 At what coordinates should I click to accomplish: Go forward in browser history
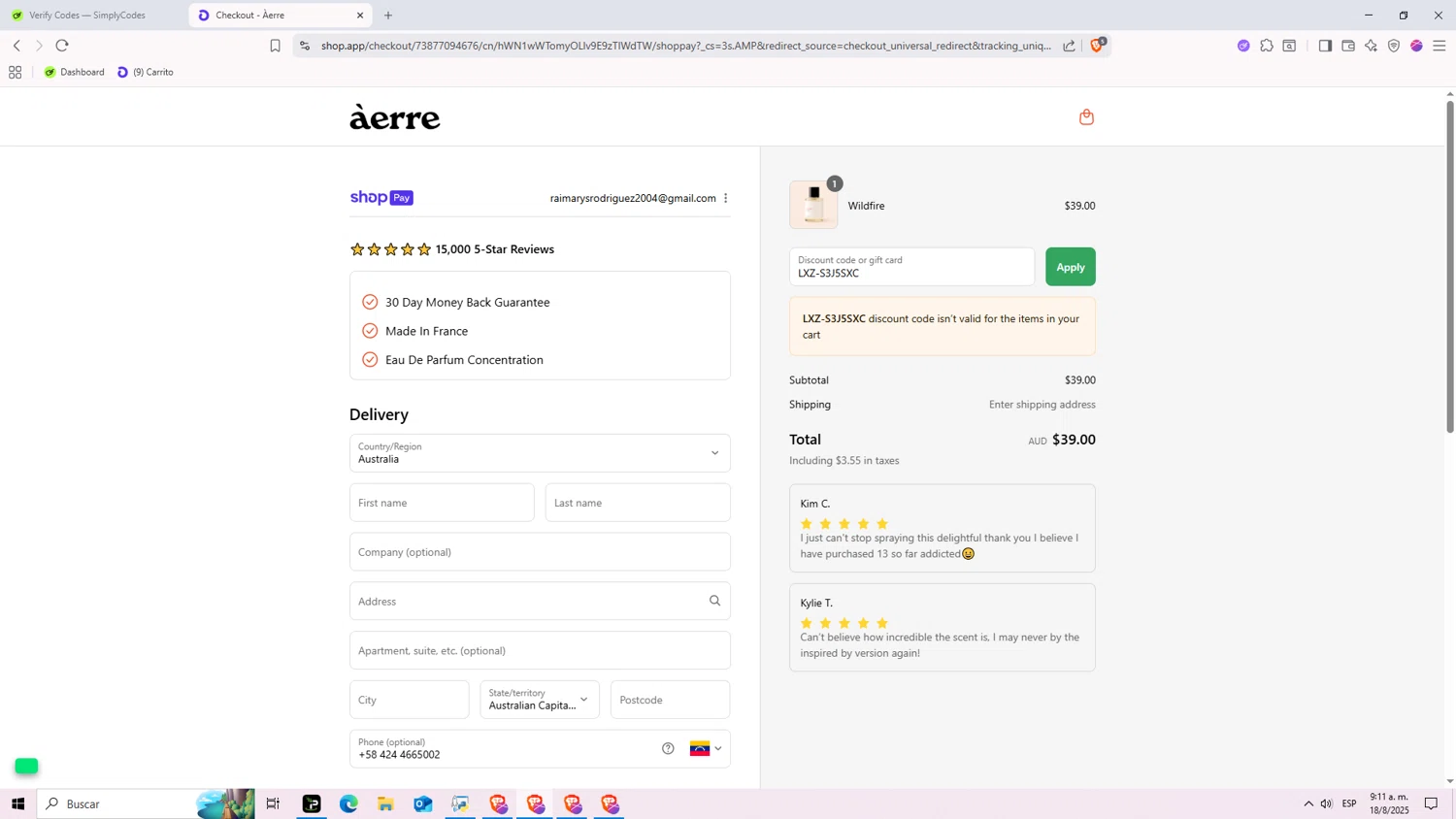(x=39, y=46)
